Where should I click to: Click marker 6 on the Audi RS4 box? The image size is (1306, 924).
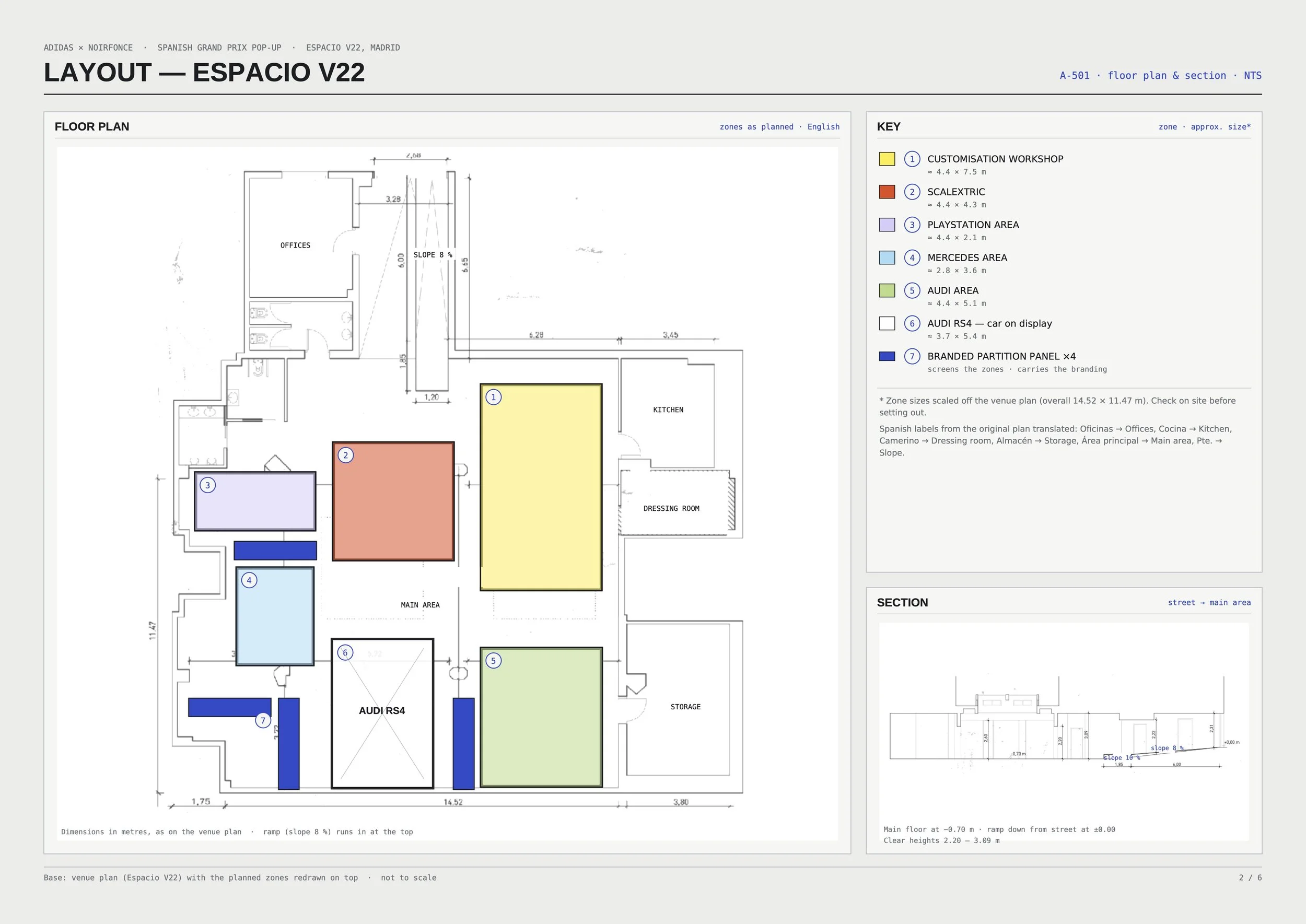click(x=345, y=652)
